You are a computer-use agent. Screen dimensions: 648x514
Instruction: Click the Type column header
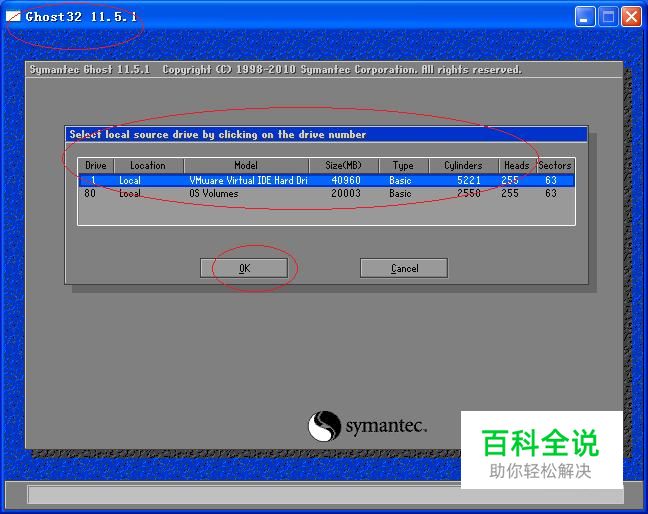[403, 165]
